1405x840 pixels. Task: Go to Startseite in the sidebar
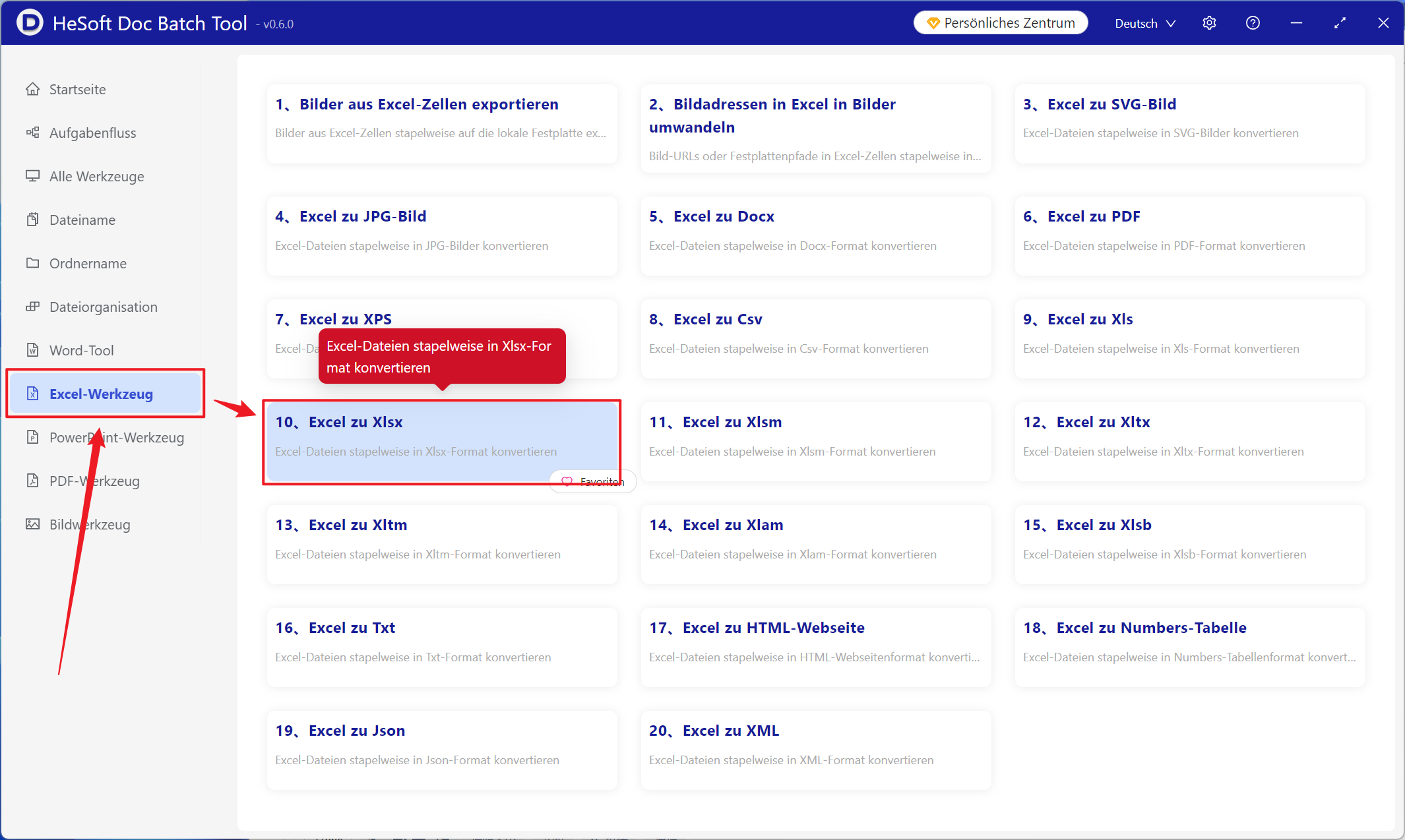coord(106,89)
